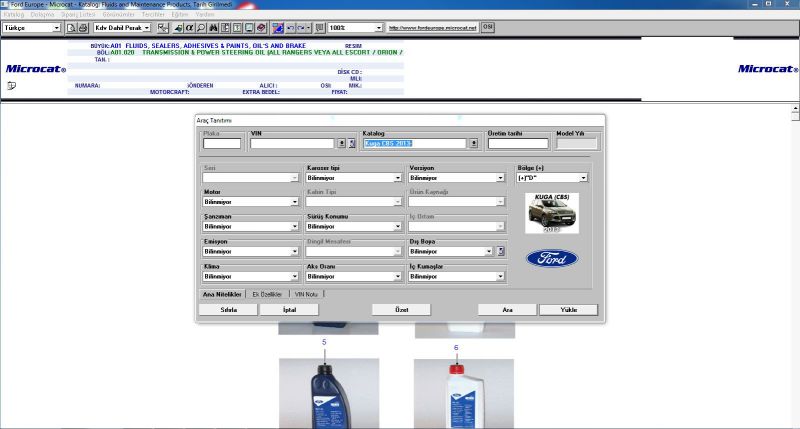Image resolution: width=800 pixels, height=429 pixels.
Task: Expand the Motor dropdown
Action: (294, 202)
